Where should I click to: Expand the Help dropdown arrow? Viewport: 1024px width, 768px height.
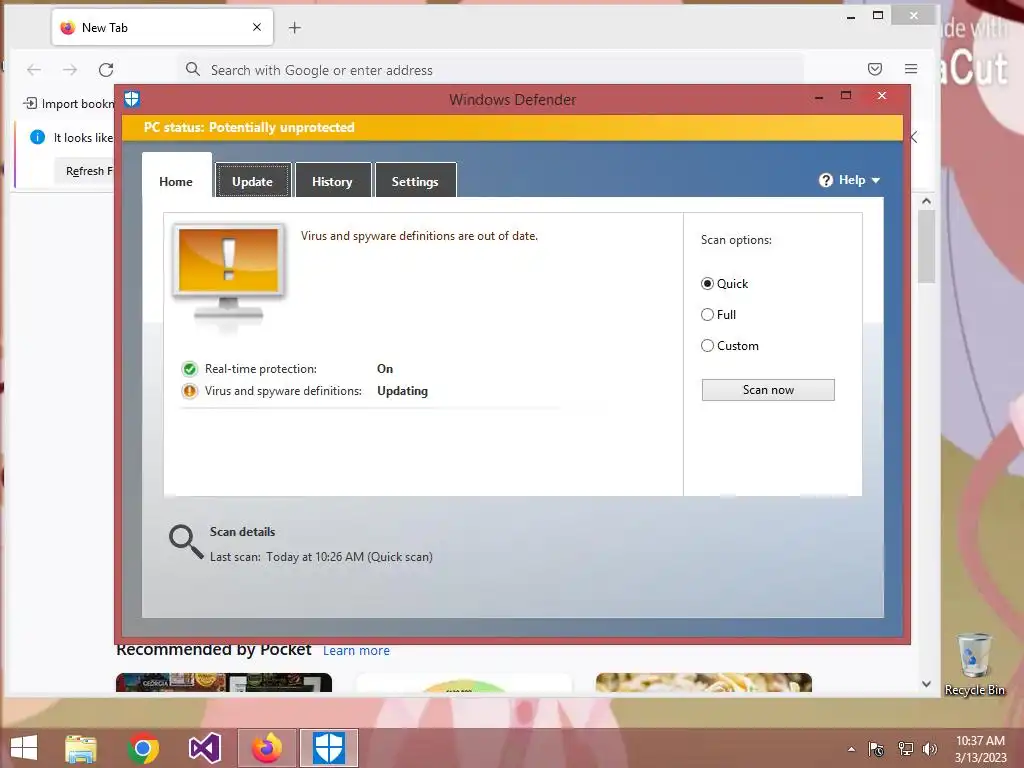(876, 180)
